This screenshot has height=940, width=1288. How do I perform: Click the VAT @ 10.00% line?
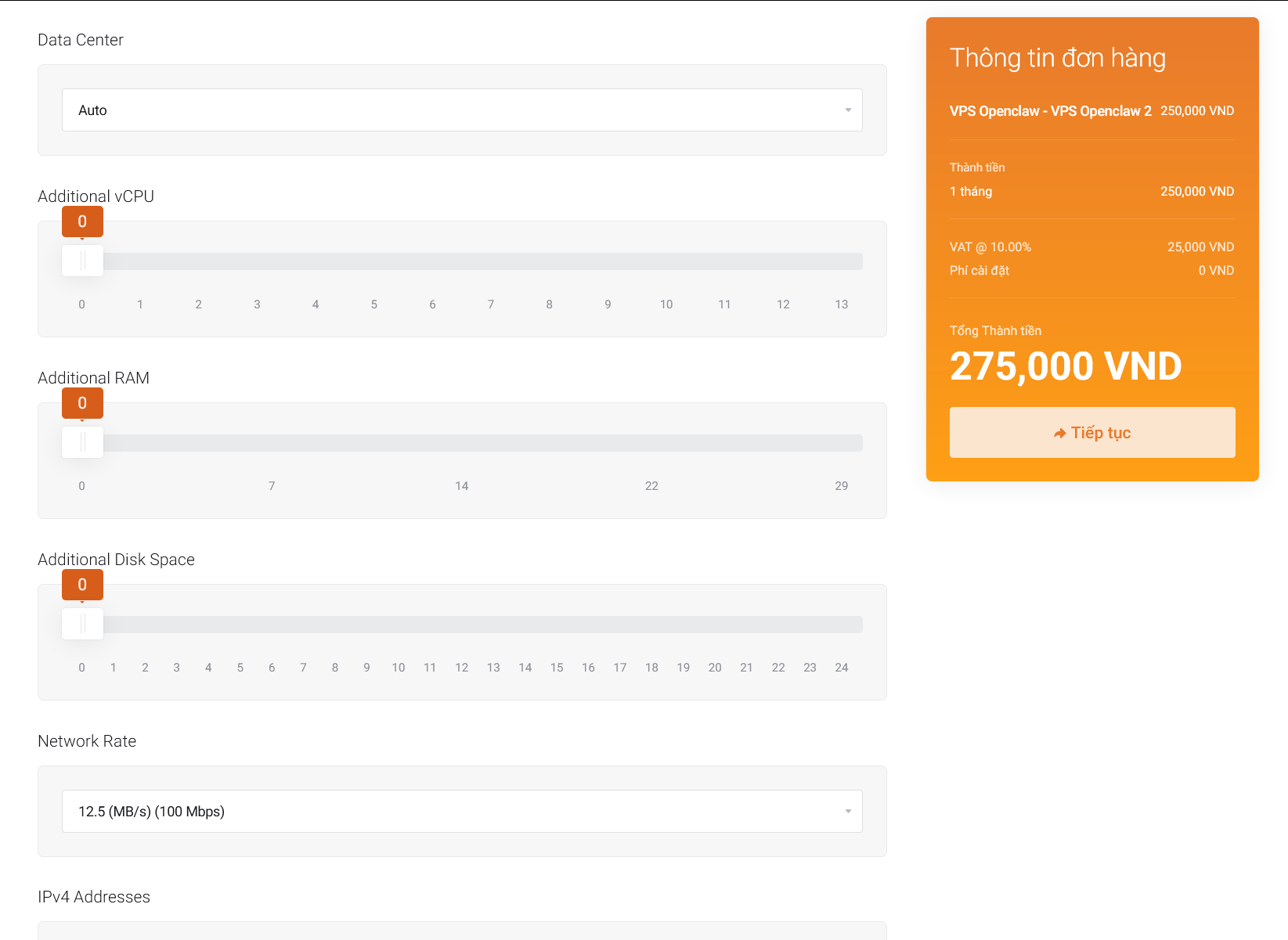(990, 247)
